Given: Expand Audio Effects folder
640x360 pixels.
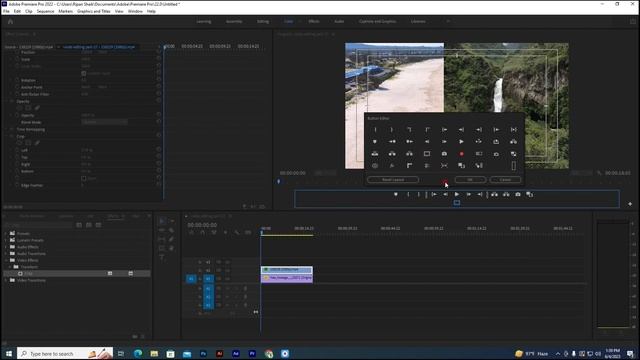Looking at the screenshot, I should click(x=6, y=247).
